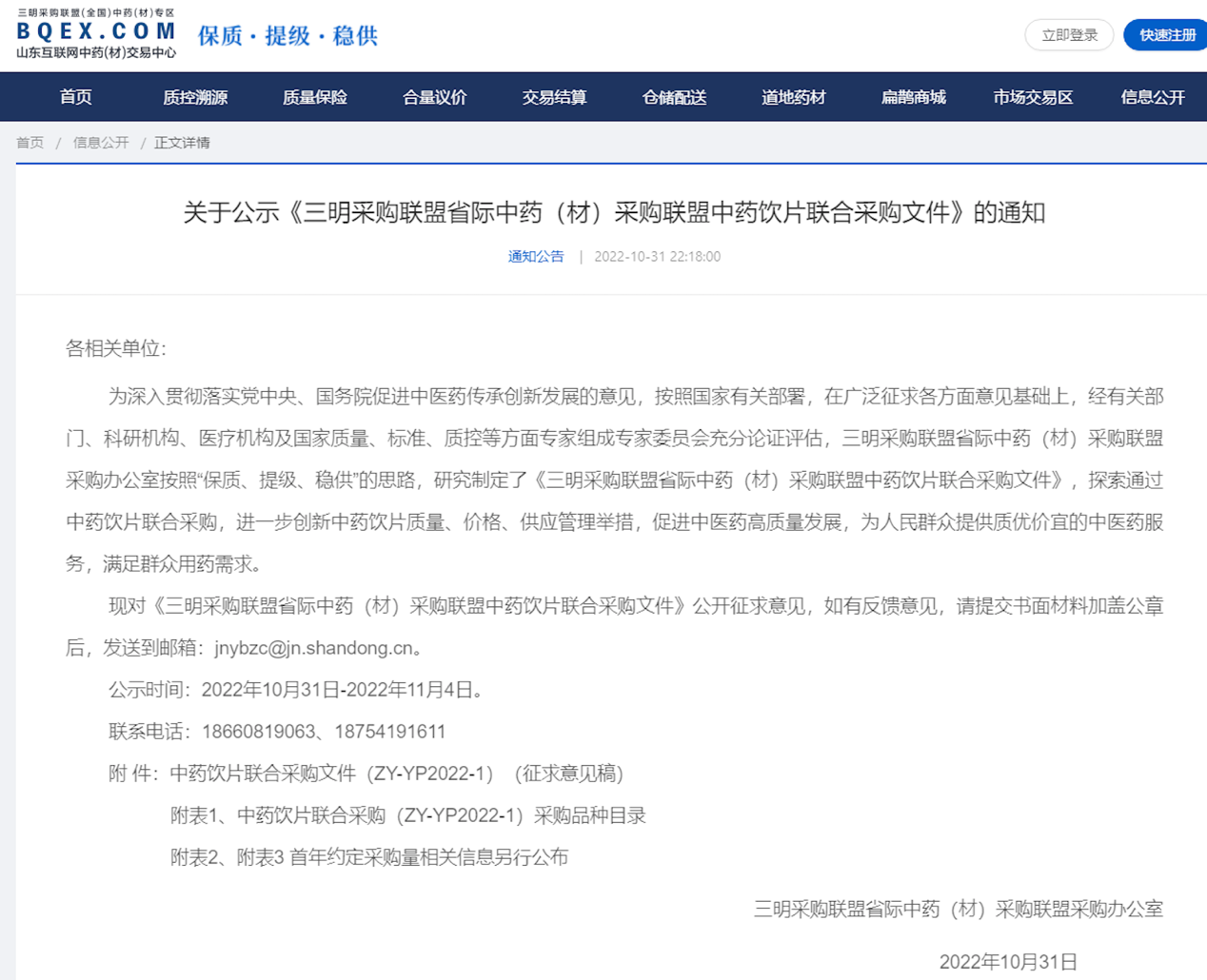This screenshot has height=980, width=1207.
Task: Click the 首页 breadcrumb link
Action: (x=30, y=143)
